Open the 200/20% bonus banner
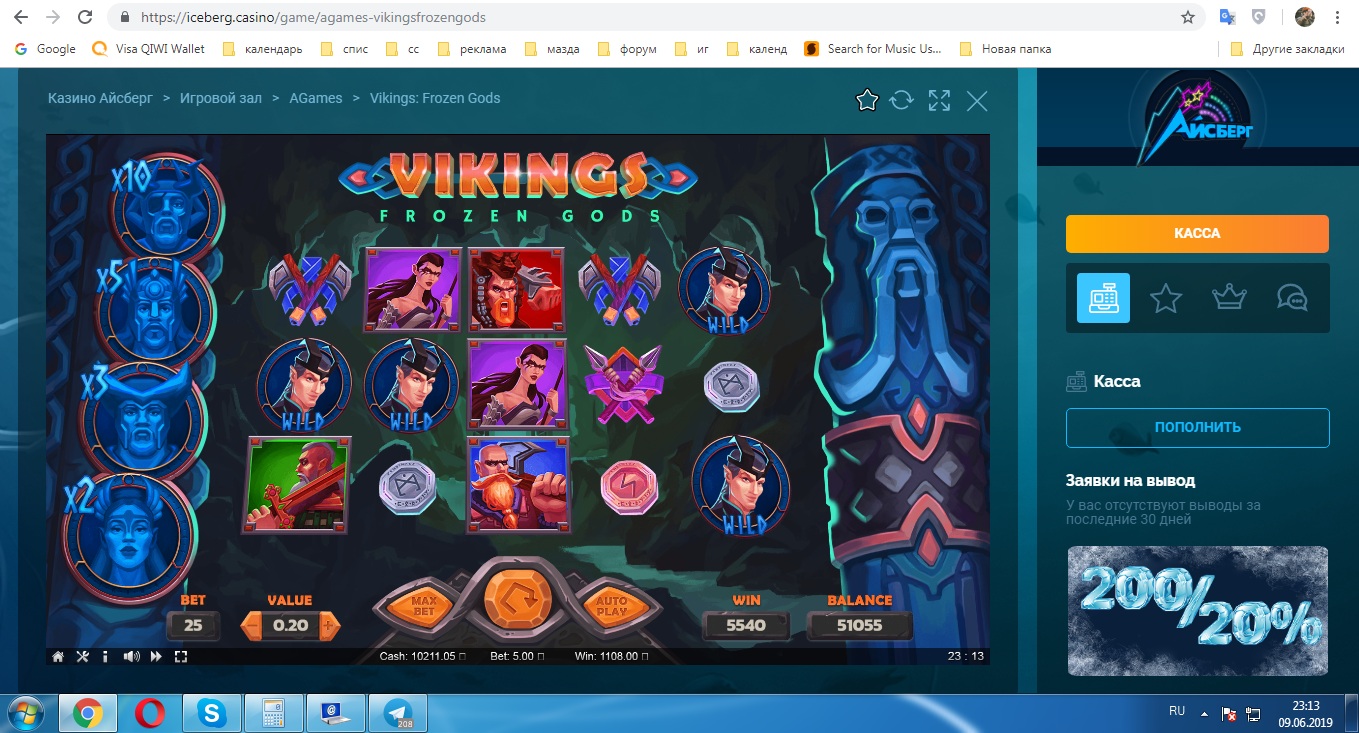The width and height of the screenshot is (1359, 733). tap(1197, 610)
